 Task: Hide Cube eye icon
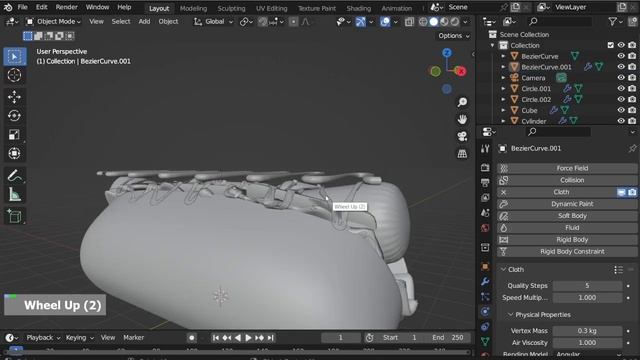tap(621, 110)
